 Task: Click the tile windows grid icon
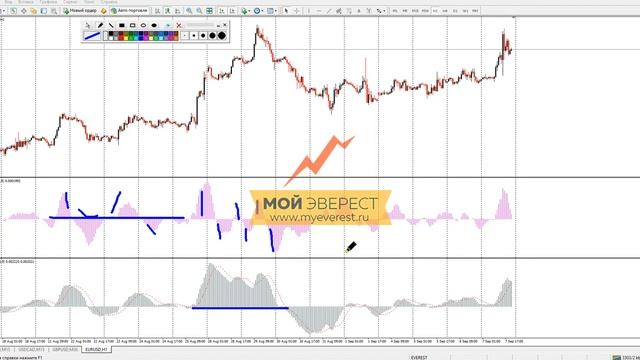(x=209, y=11)
